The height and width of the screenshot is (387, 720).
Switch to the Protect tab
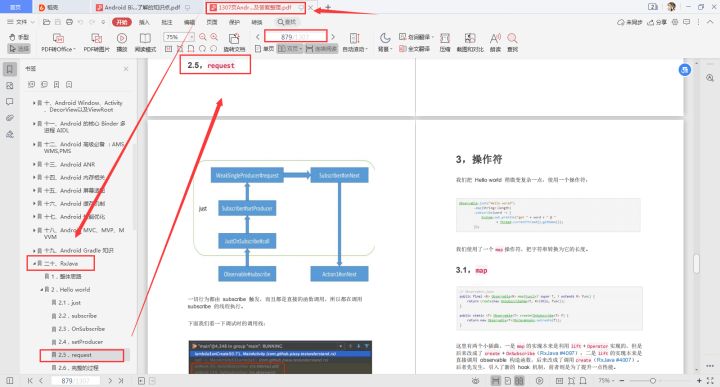[x=234, y=22]
